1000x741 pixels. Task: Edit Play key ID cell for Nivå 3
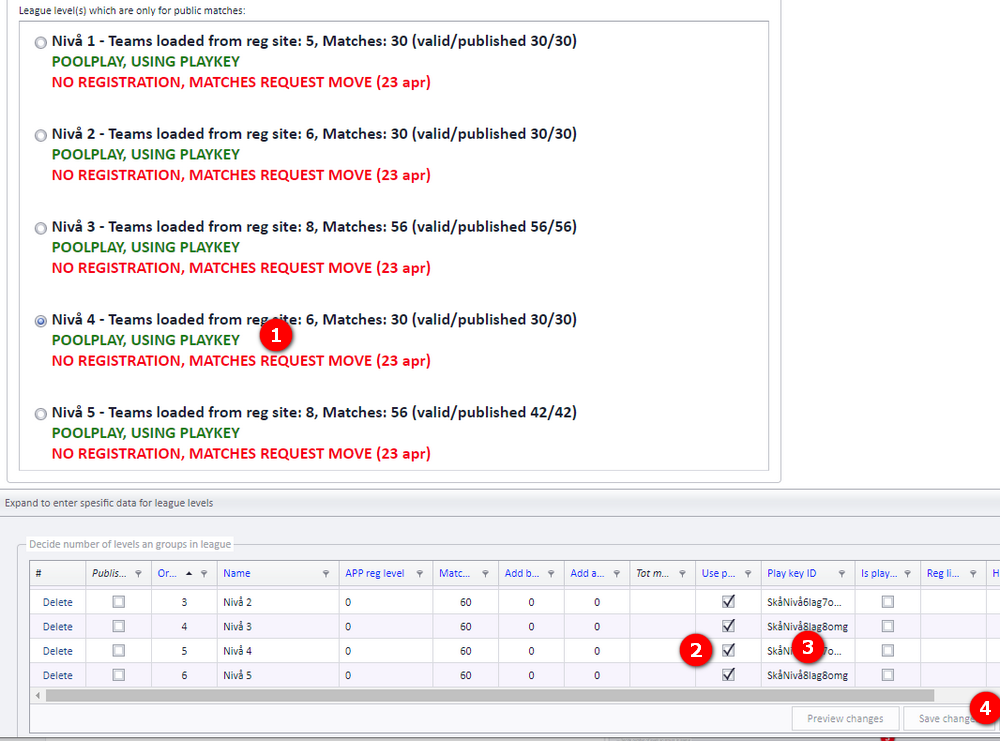coord(807,626)
